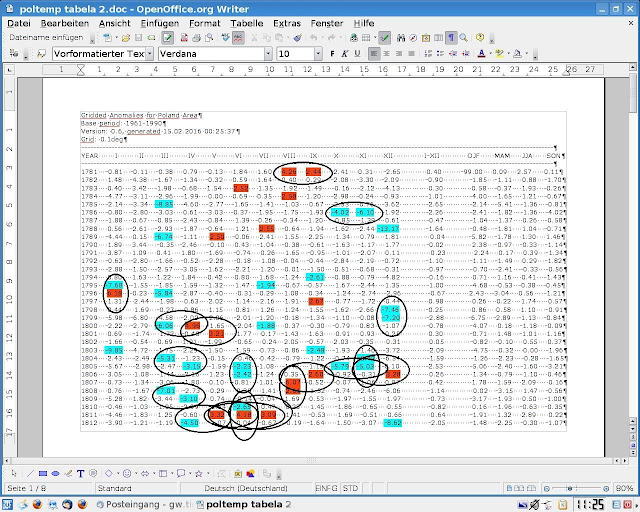The width and height of the screenshot is (640, 512).
Task: Select the Text drawing tool
Action: (x=80, y=474)
